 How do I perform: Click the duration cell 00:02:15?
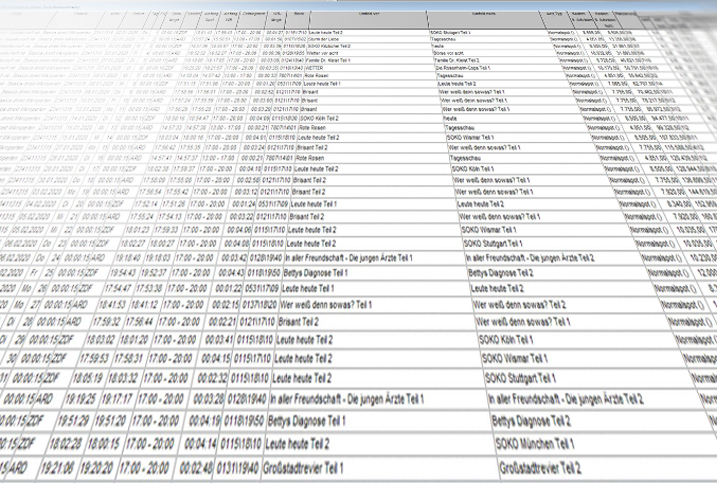(x=225, y=305)
